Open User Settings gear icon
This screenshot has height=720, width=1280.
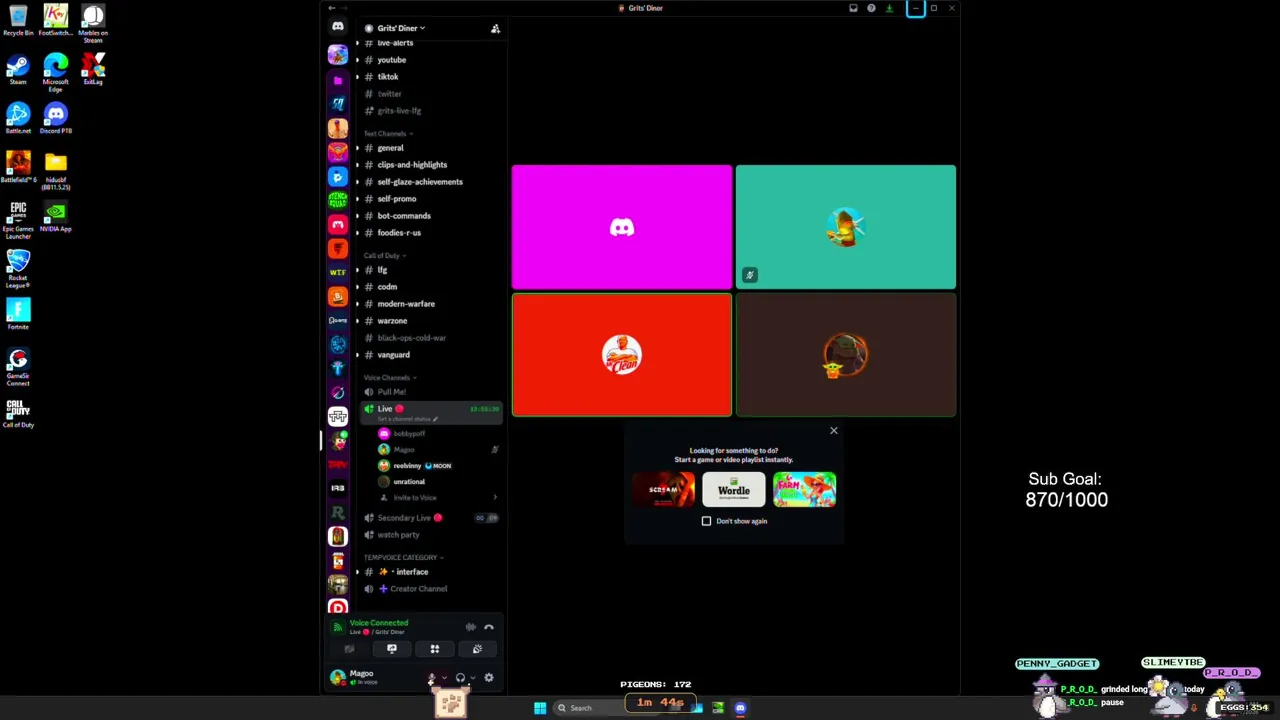(x=489, y=678)
